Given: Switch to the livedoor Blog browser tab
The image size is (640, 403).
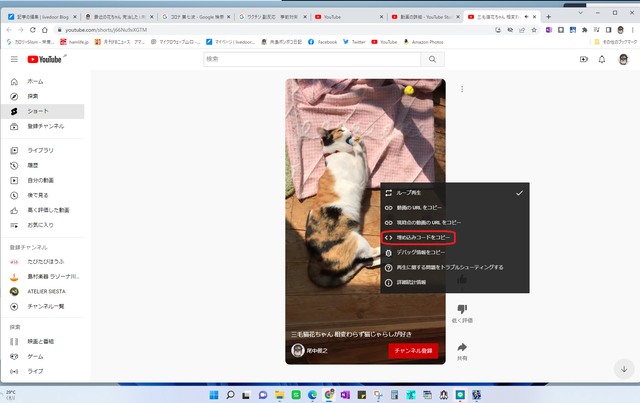Looking at the screenshot, I should [41, 17].
